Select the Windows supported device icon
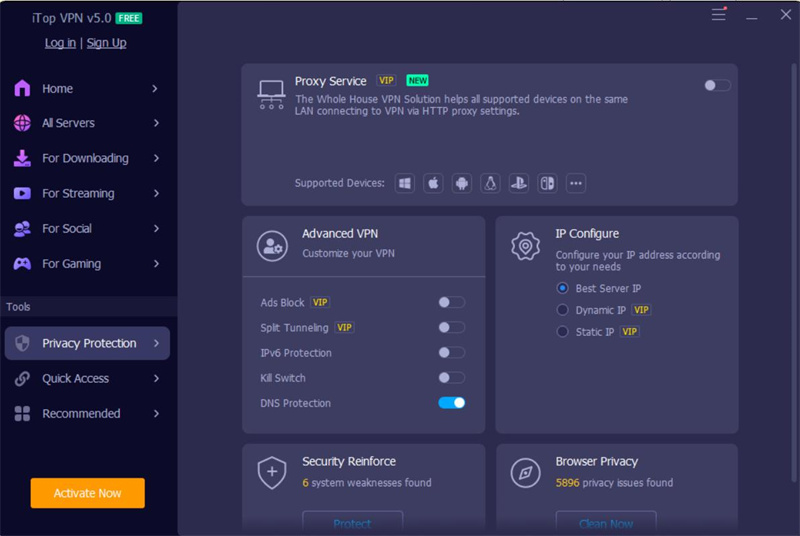Image resolution: width=800 pixels, height=536 pixels. [x=405, y=183]
